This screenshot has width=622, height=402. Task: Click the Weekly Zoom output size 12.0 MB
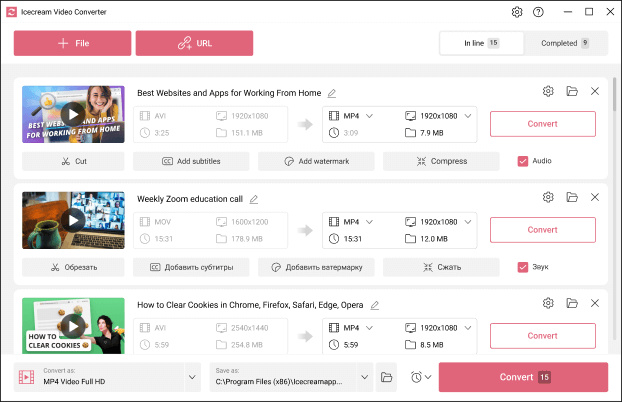[434, 239]
